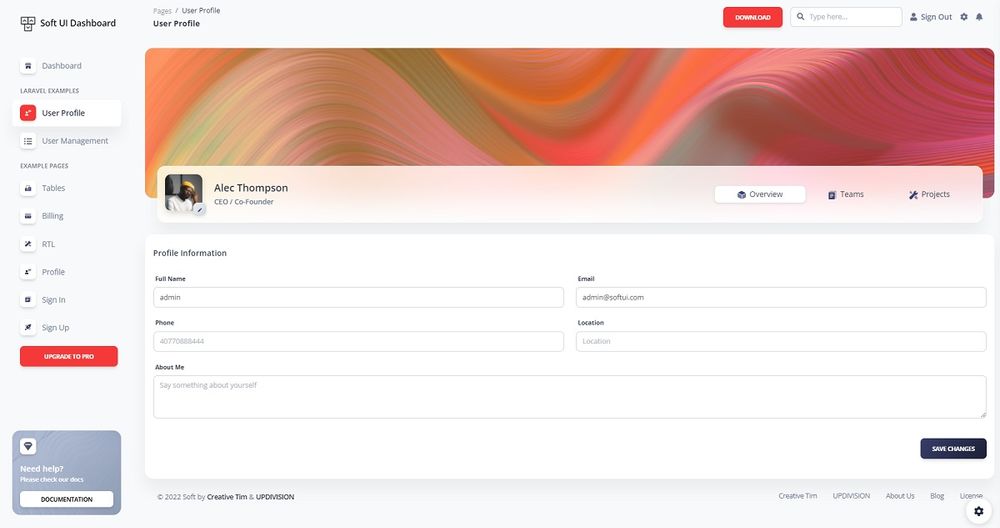Viewport: 1000px width, 528px height.
Task: Click the search magnifier icon
Action: (x=800, y=17)
